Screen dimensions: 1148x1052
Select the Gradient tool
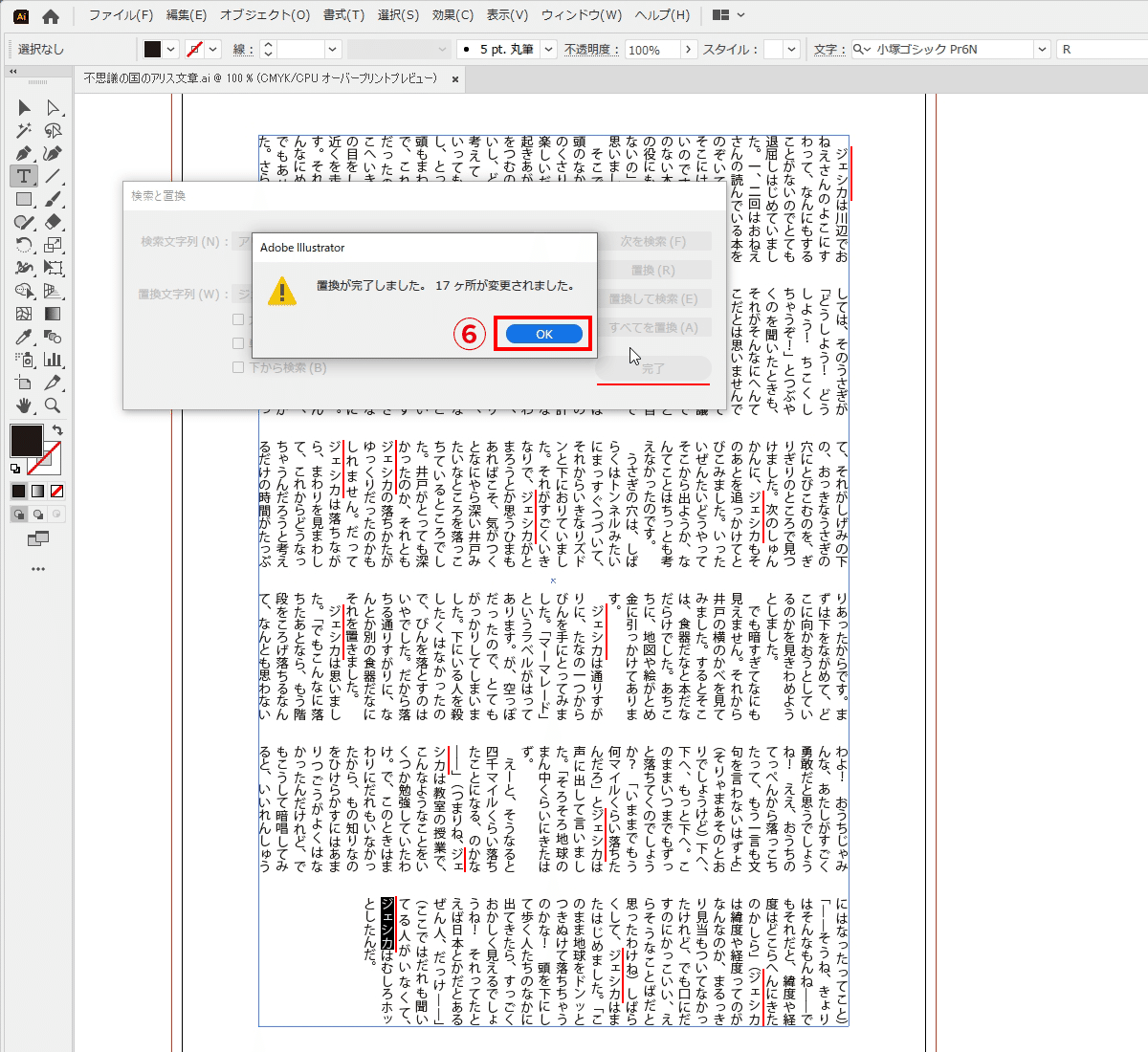53,314
